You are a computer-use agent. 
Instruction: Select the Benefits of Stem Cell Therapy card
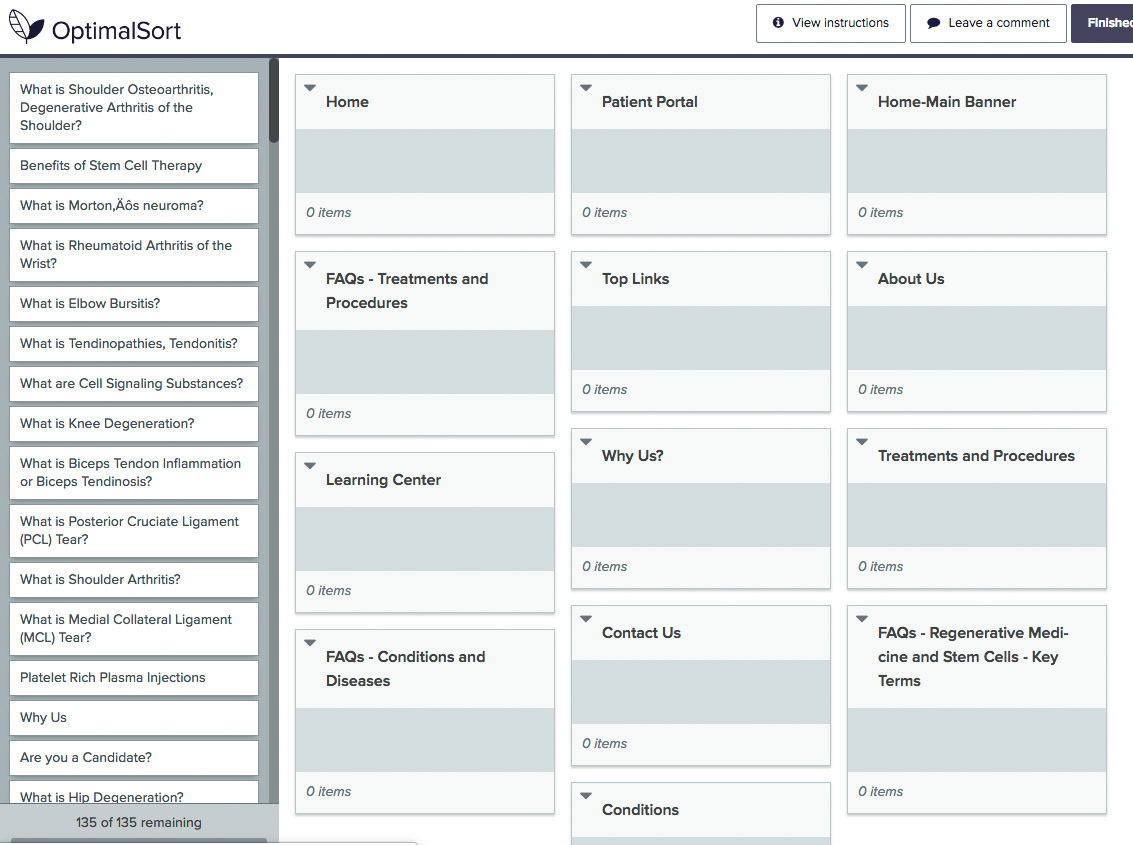tap(134, 166)
